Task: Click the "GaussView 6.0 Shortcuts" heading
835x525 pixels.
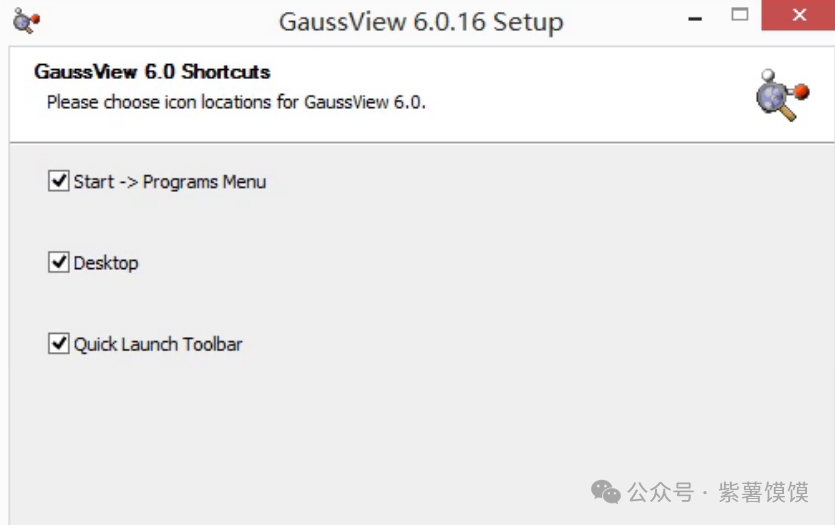Action: (x=152, y=71)
